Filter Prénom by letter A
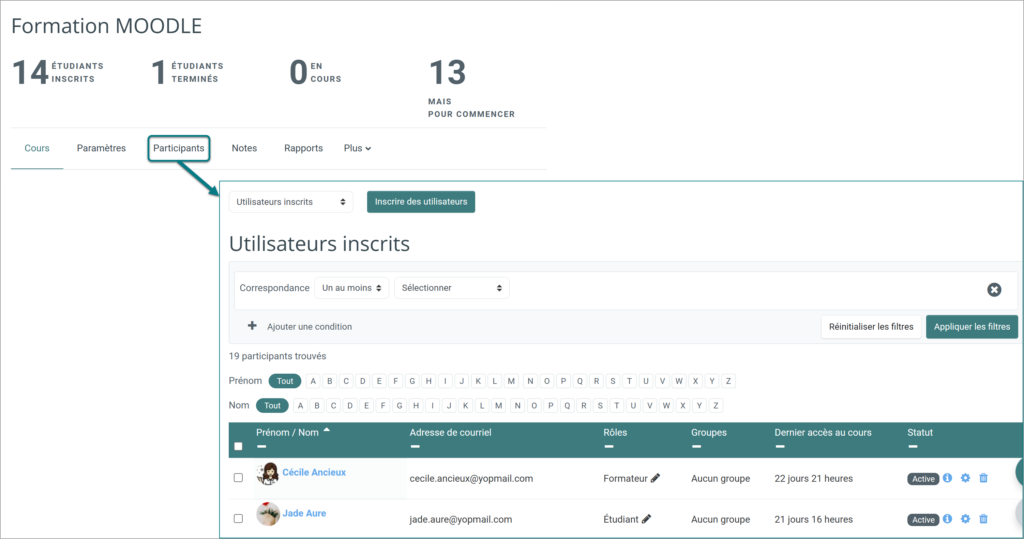This screenshot has width=1024, height=539. click(313, 381)
